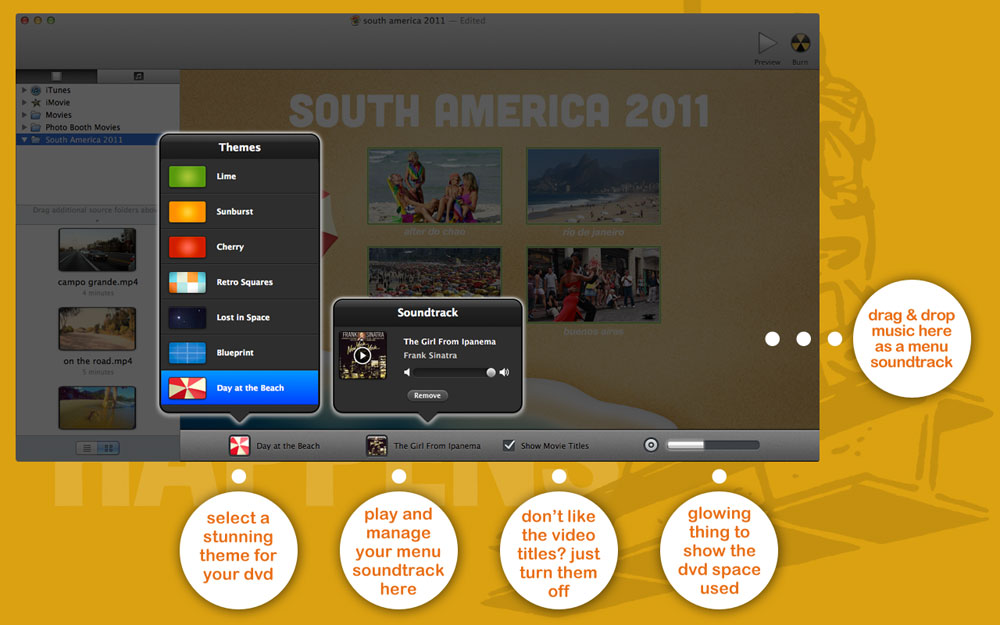Image resolution: width=1000 pixels, height=625 pixels.
Task: Click the max volume speaker icon
Action: pyautogui.click(x=504, y=372)
